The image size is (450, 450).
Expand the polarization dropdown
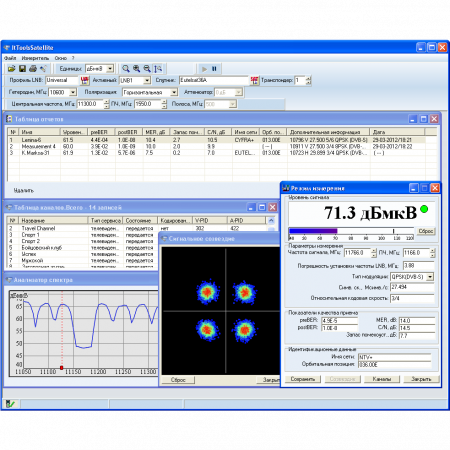[174, 92]
